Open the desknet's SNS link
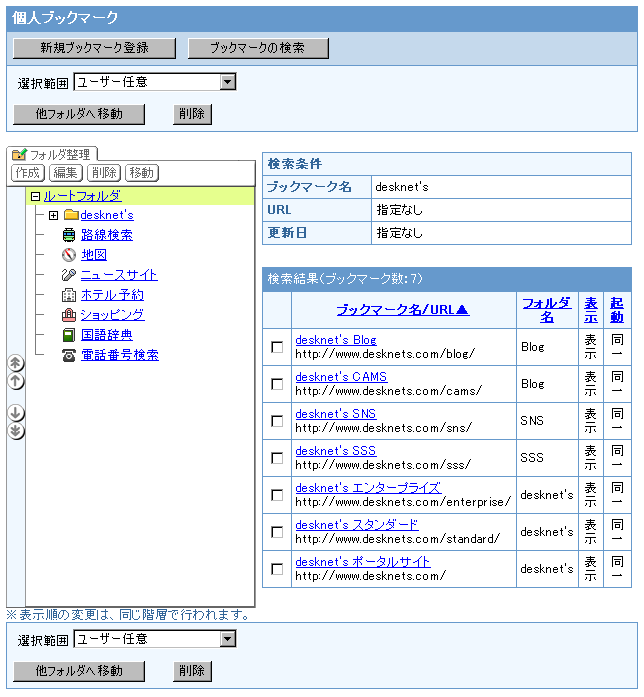The height and width of the screenshot is (697, 644). coord(336,414)
